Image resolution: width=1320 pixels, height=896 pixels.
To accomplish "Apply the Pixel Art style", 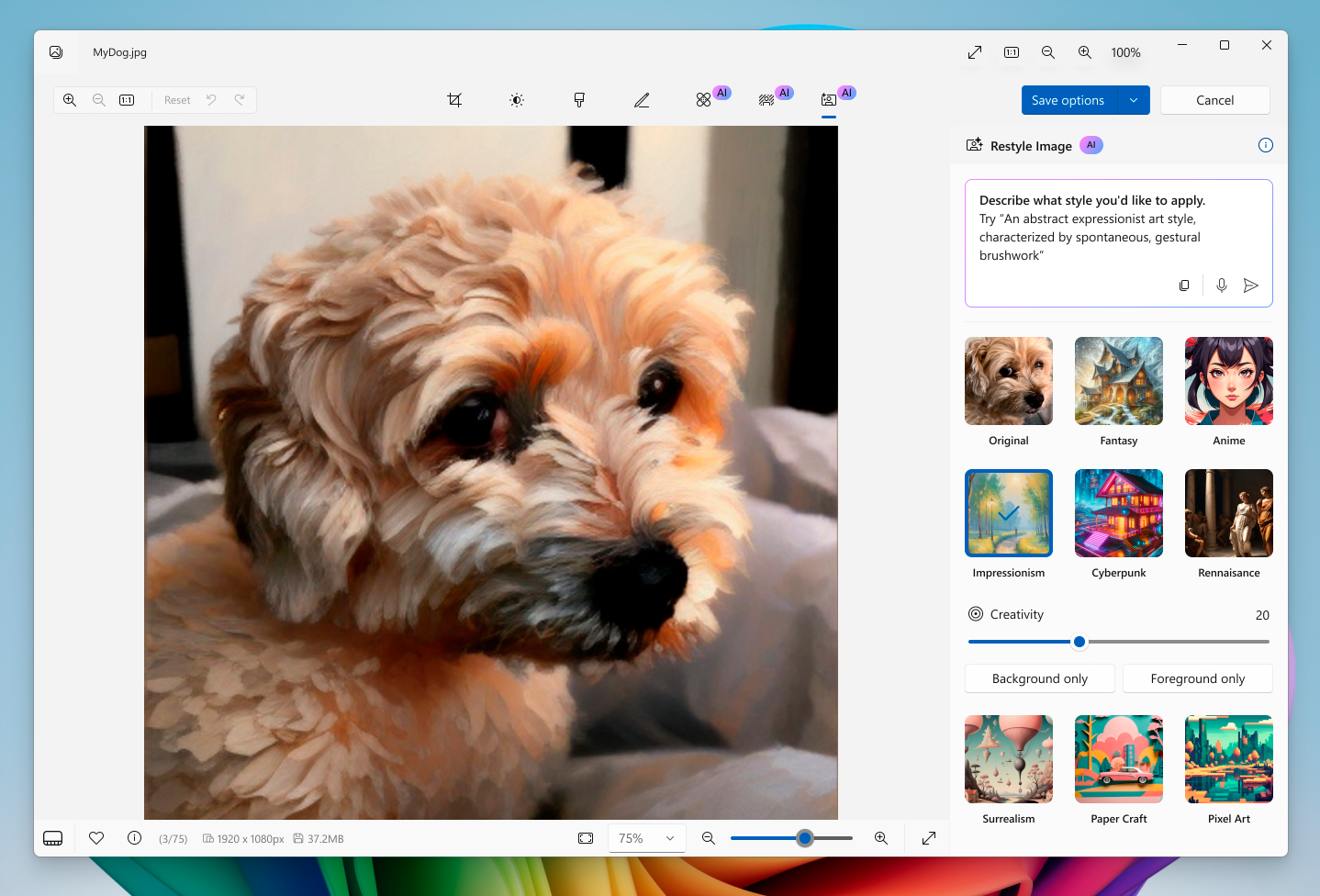I will pyautogui.click(x=1229, y=759).
